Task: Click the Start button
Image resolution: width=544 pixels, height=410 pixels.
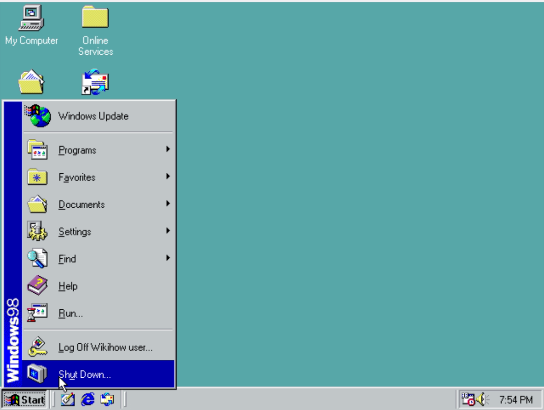Action: tap(24, 400)
